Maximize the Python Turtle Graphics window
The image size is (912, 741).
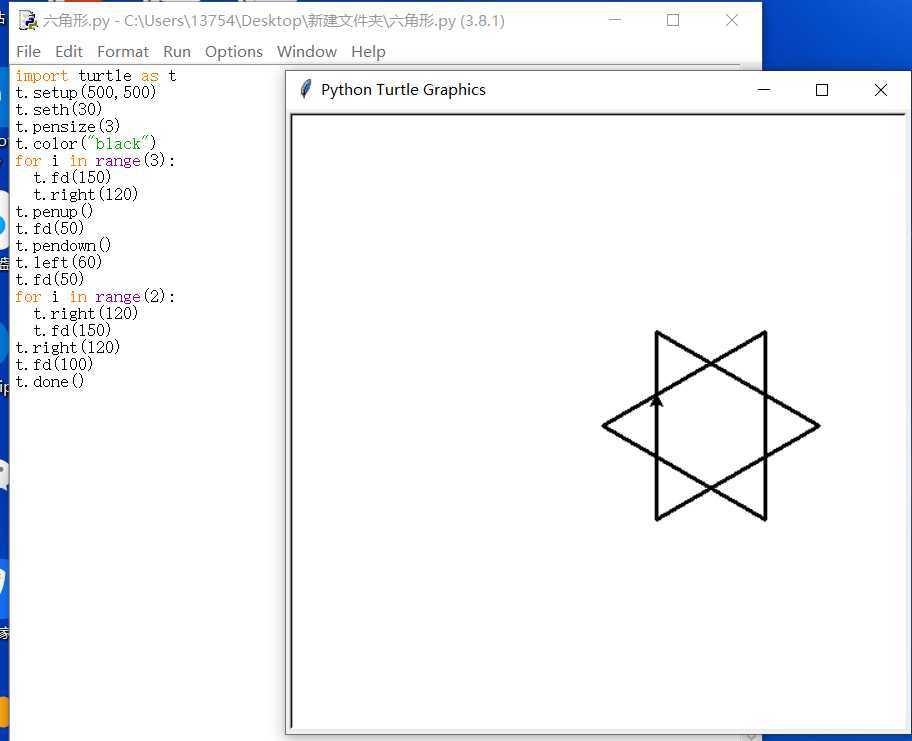pyautogui.click(x=821, y=90)
